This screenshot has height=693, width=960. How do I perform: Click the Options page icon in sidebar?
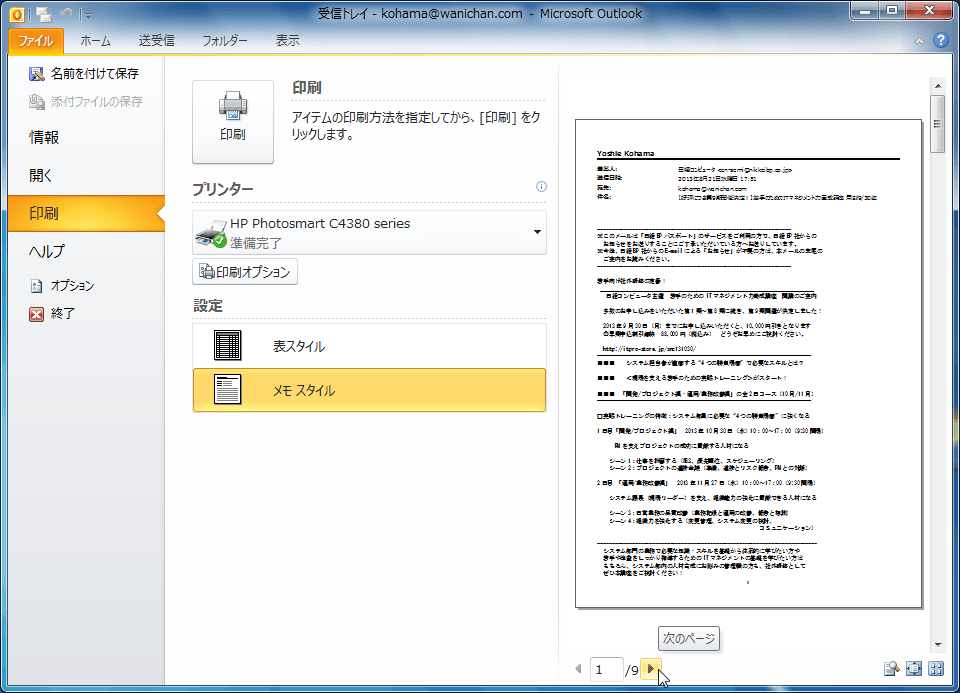pyautogui.click(x=37, y=286)
